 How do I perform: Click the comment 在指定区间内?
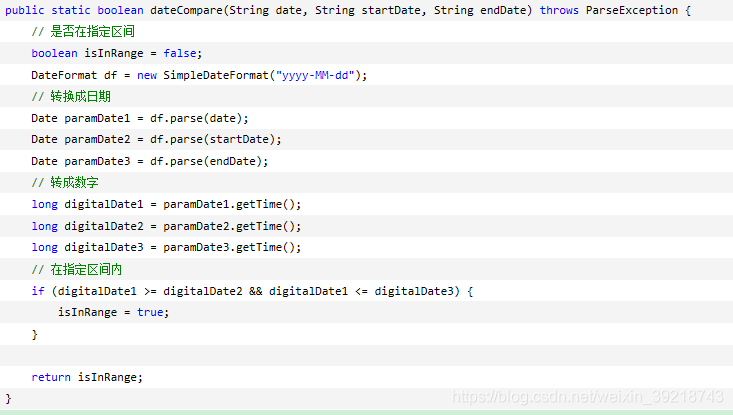pos(77,269)
